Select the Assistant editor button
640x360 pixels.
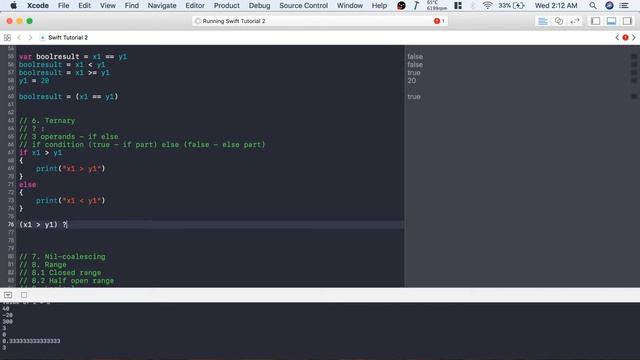point(559,21)
